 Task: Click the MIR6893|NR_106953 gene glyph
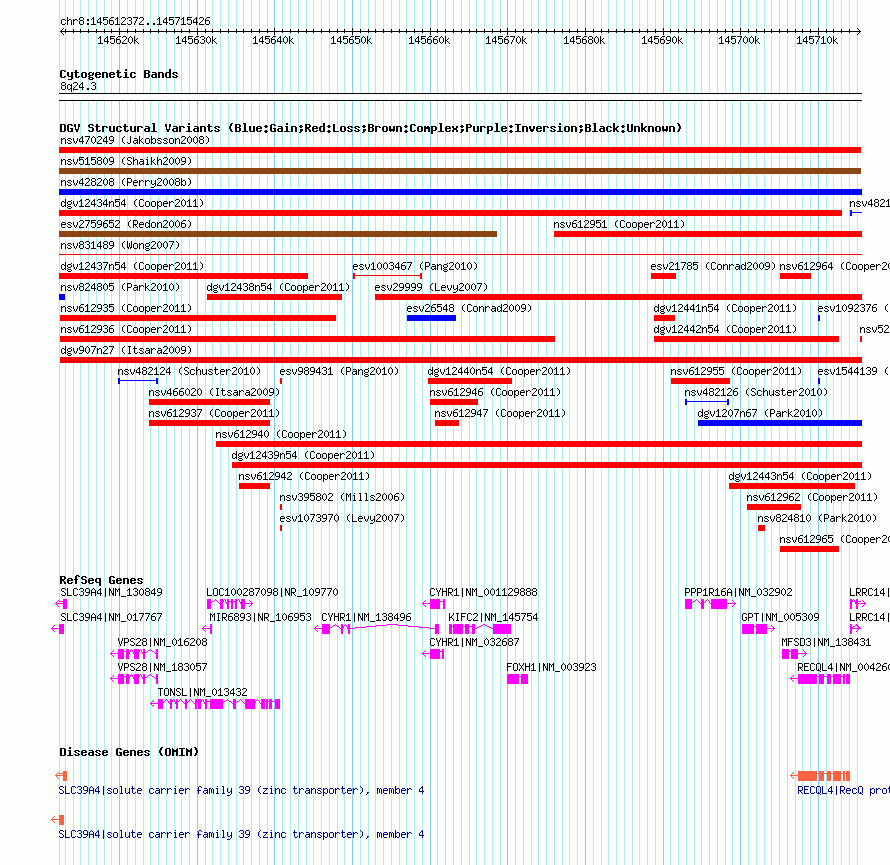(207, 629)
